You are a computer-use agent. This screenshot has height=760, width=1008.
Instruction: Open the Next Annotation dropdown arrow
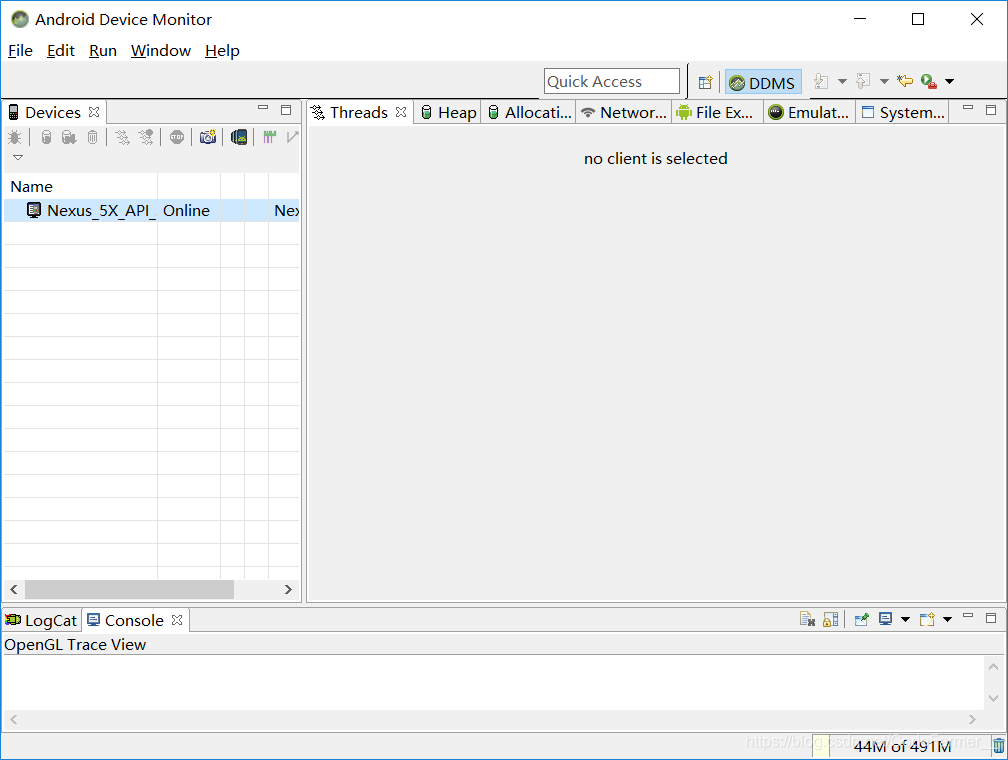click(x=842, y=81)
